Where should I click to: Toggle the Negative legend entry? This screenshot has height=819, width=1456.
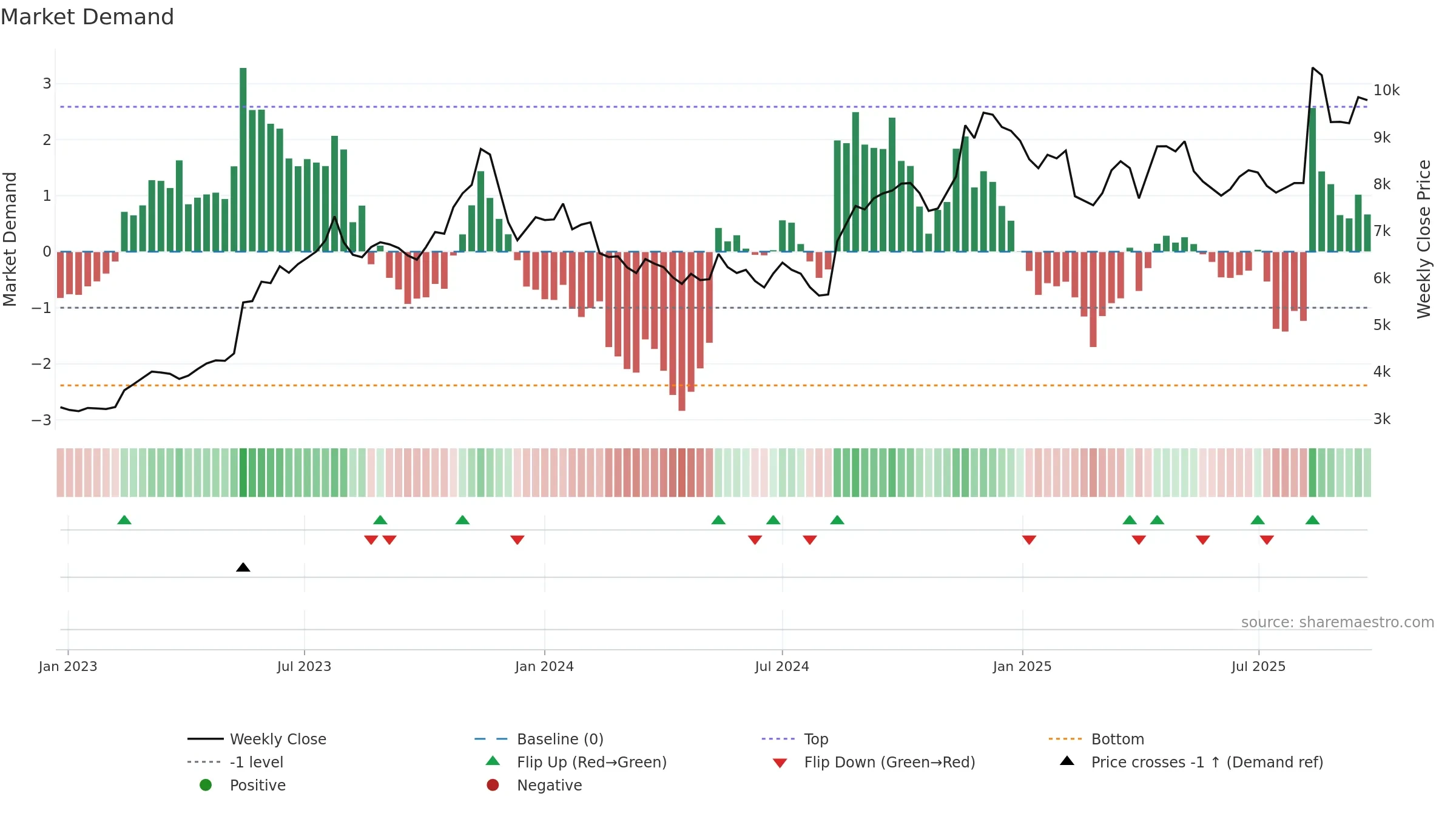pyautogui.click(x=534, y=785)
